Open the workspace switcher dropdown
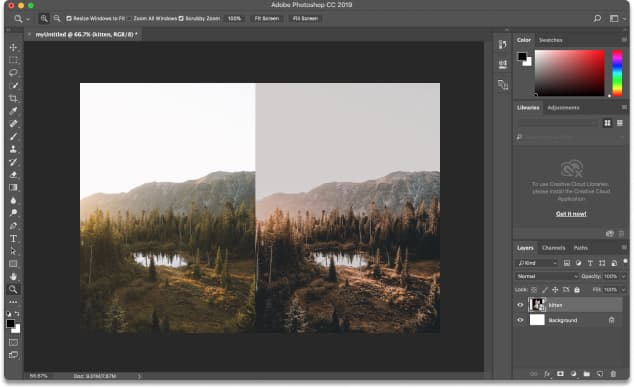 pos(616,19)
